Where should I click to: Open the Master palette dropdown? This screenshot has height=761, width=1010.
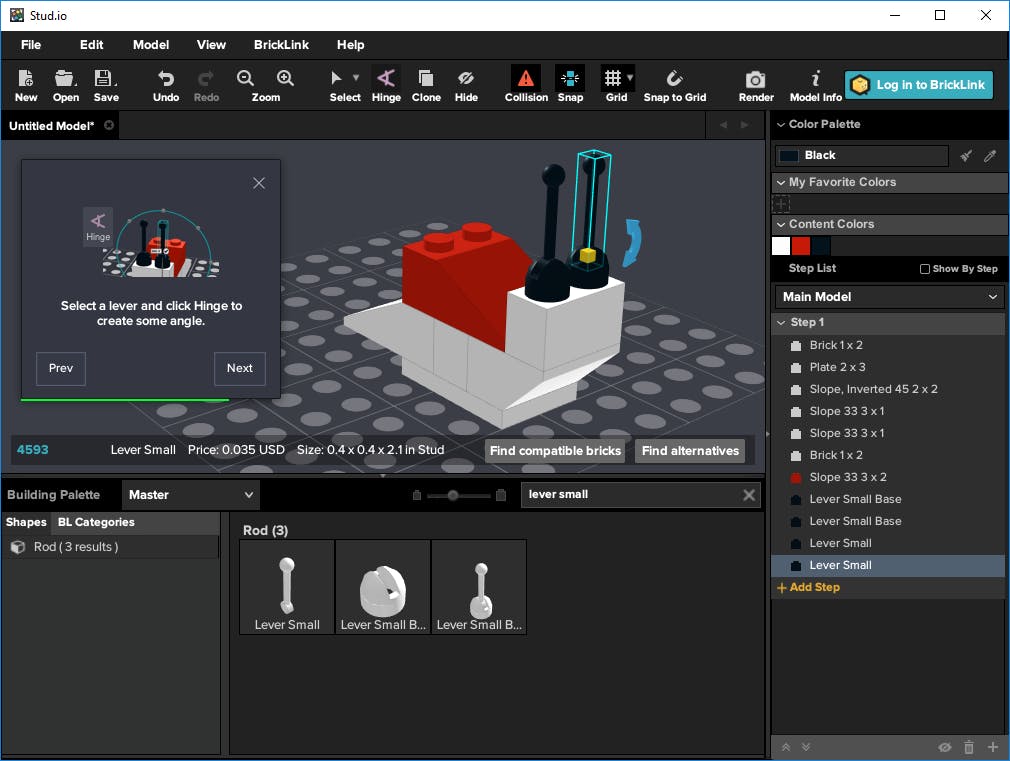point(190,495)
